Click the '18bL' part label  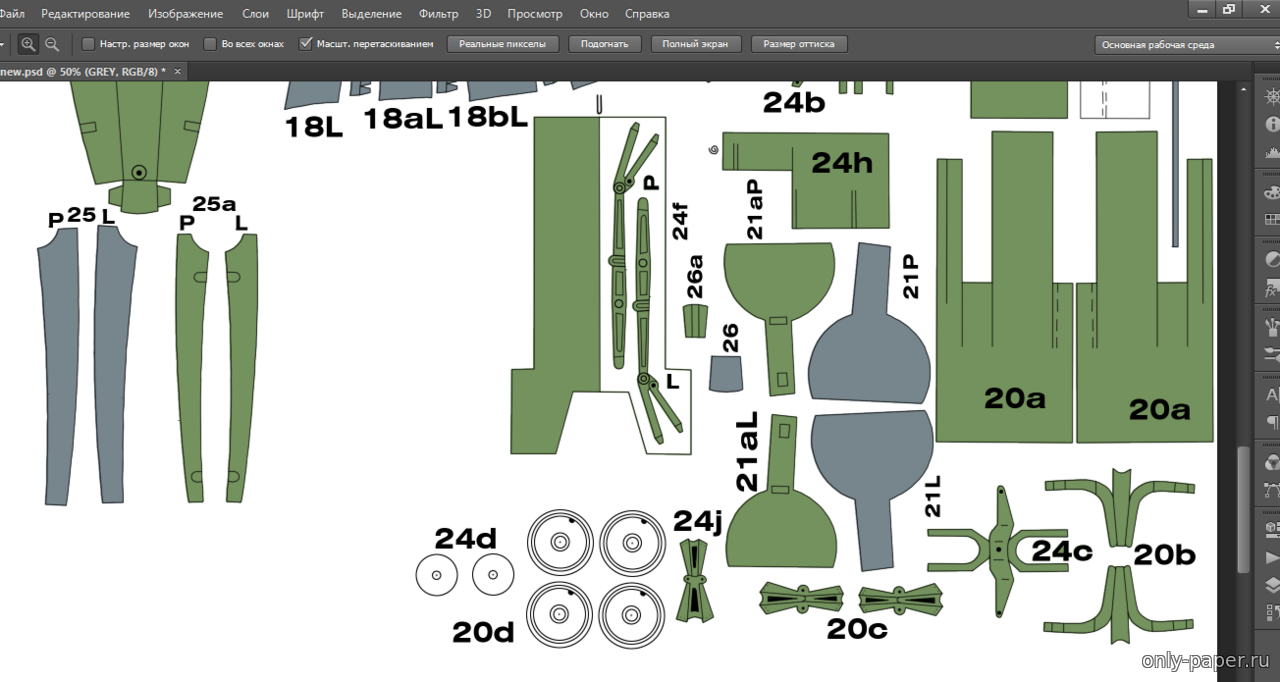488,117
